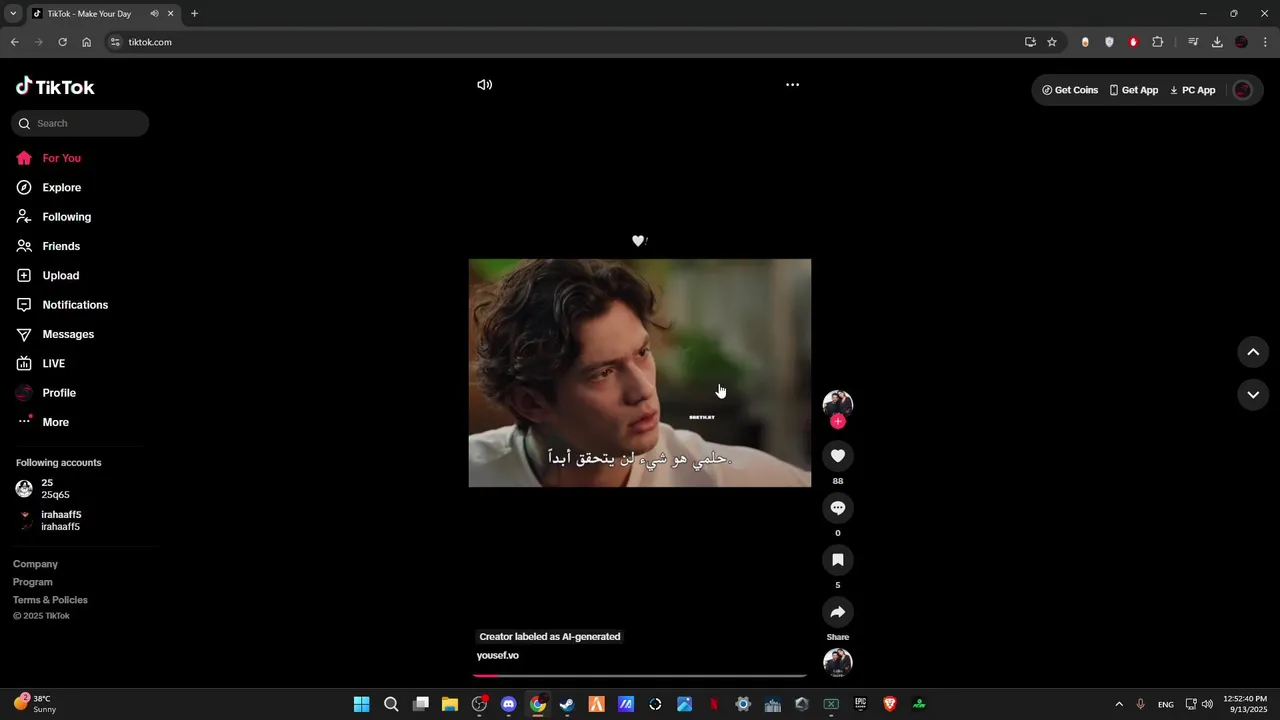1280x720 pixels.
Task: Open the three-dot video options menu
Action: coord(792,85)
